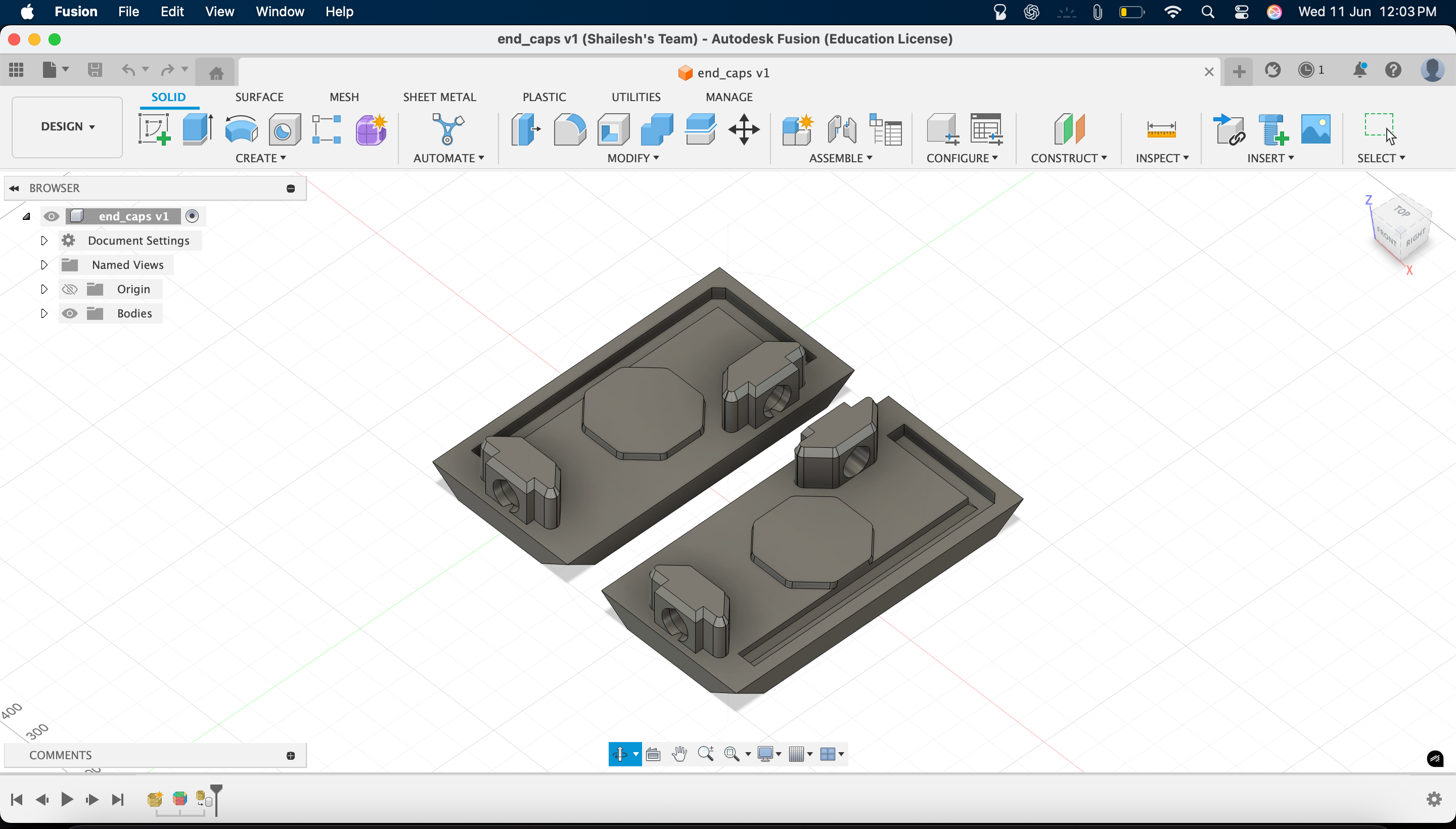Expand the Bodies folder node

point(44,314)
